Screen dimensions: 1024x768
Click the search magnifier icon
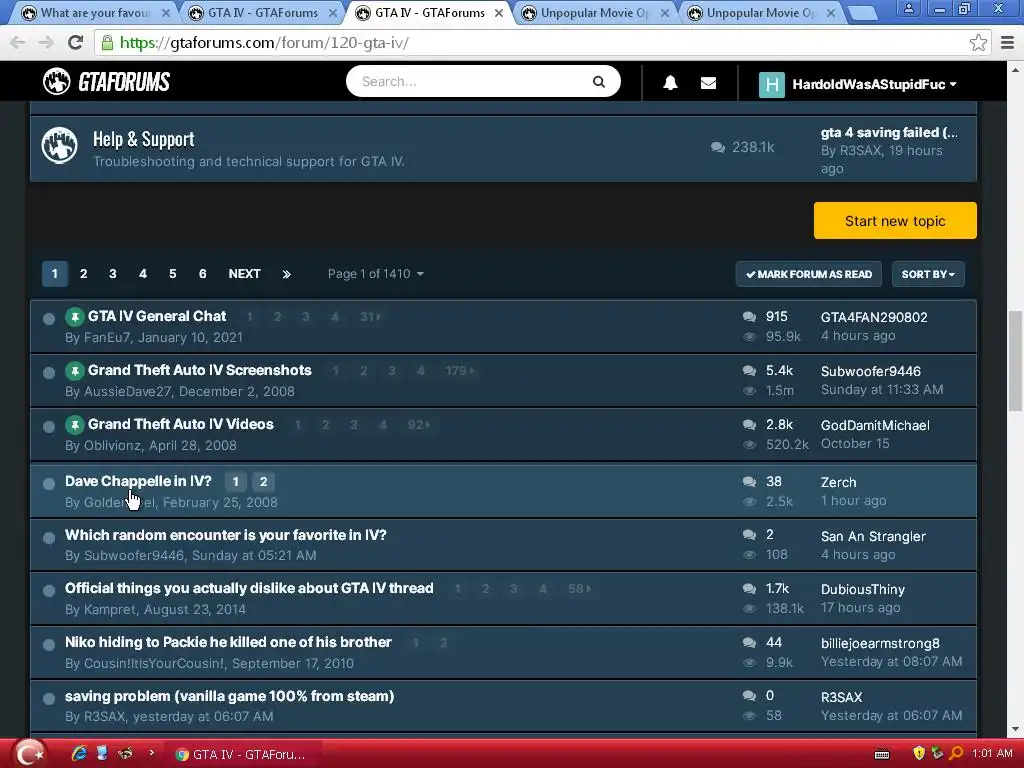tap(598, 82)
